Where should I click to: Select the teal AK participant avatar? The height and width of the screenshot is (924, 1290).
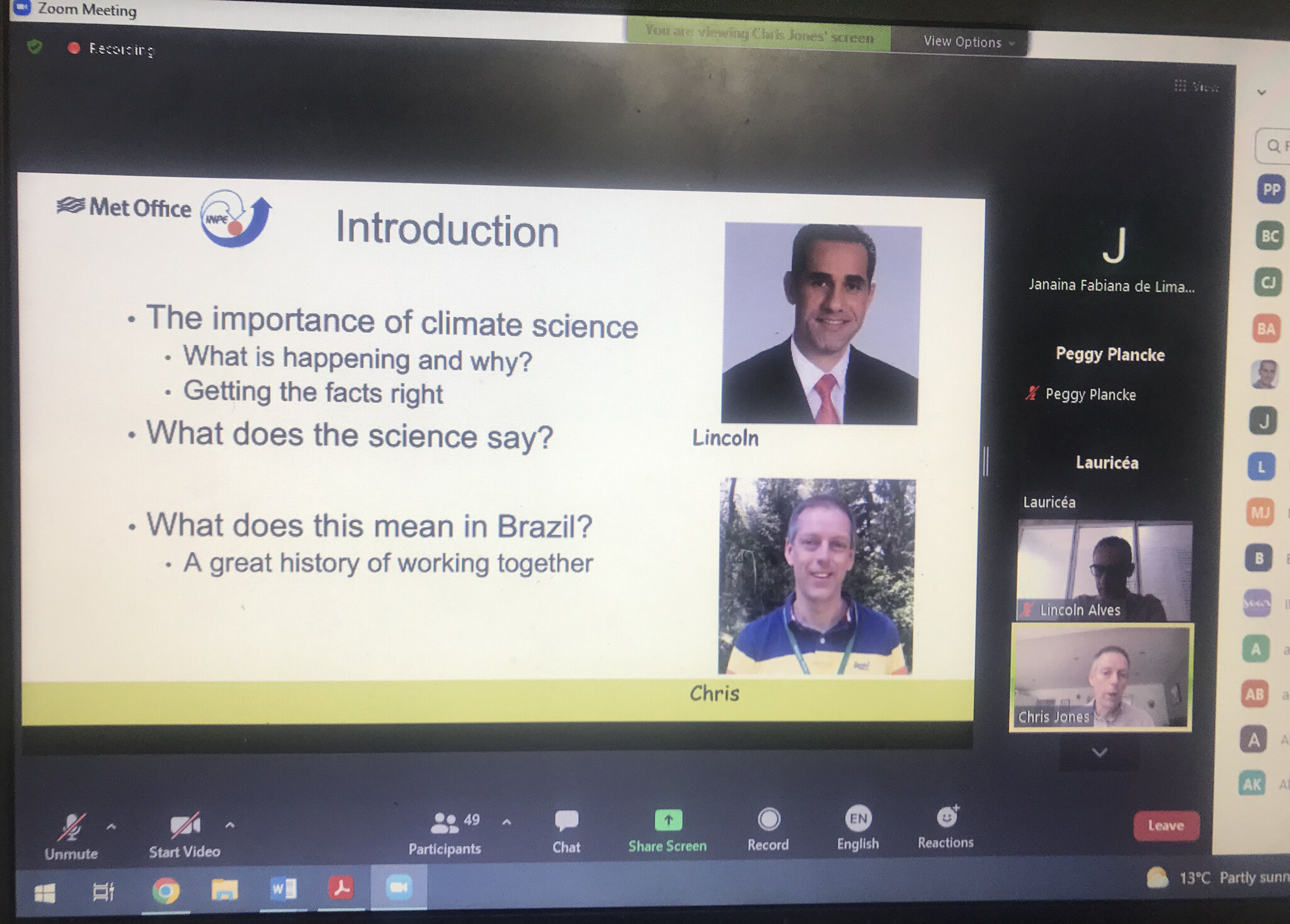[x=1252, y=784]
